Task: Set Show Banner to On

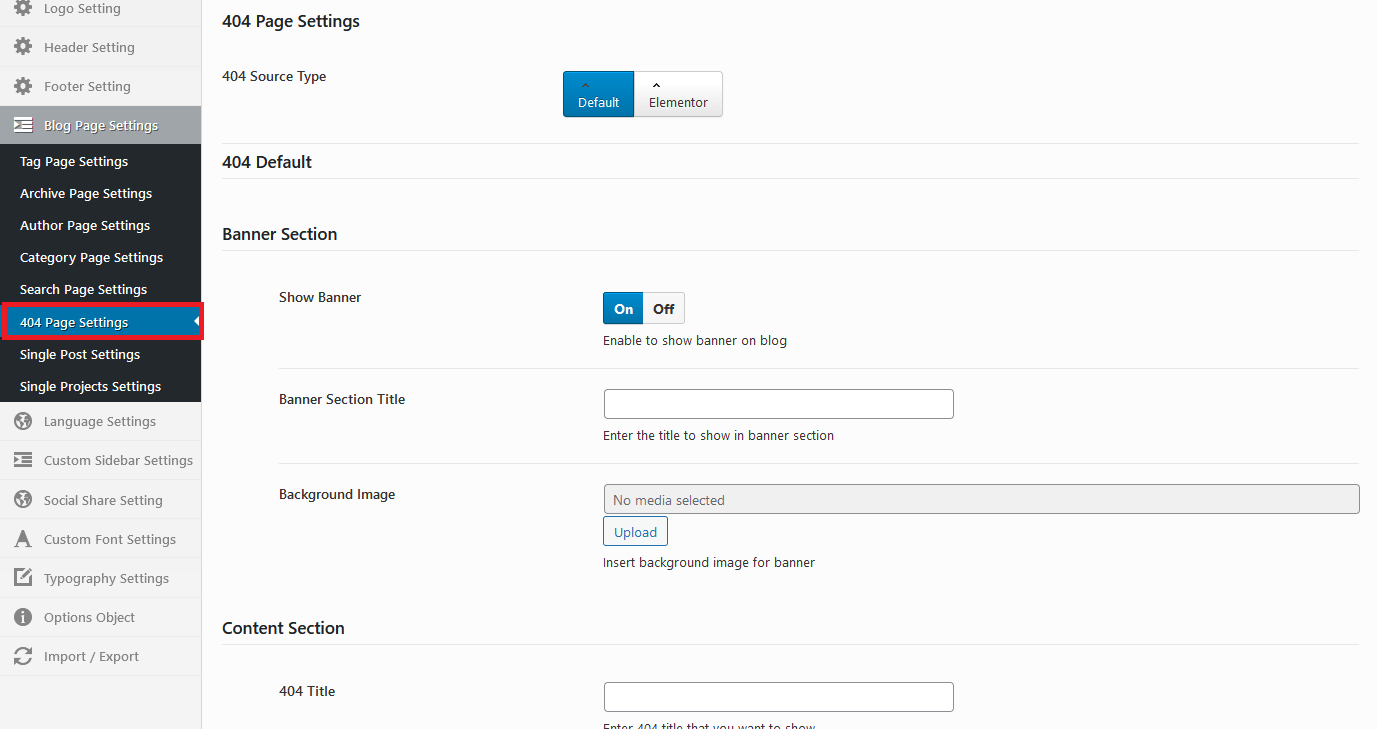Action: (623, 309)
